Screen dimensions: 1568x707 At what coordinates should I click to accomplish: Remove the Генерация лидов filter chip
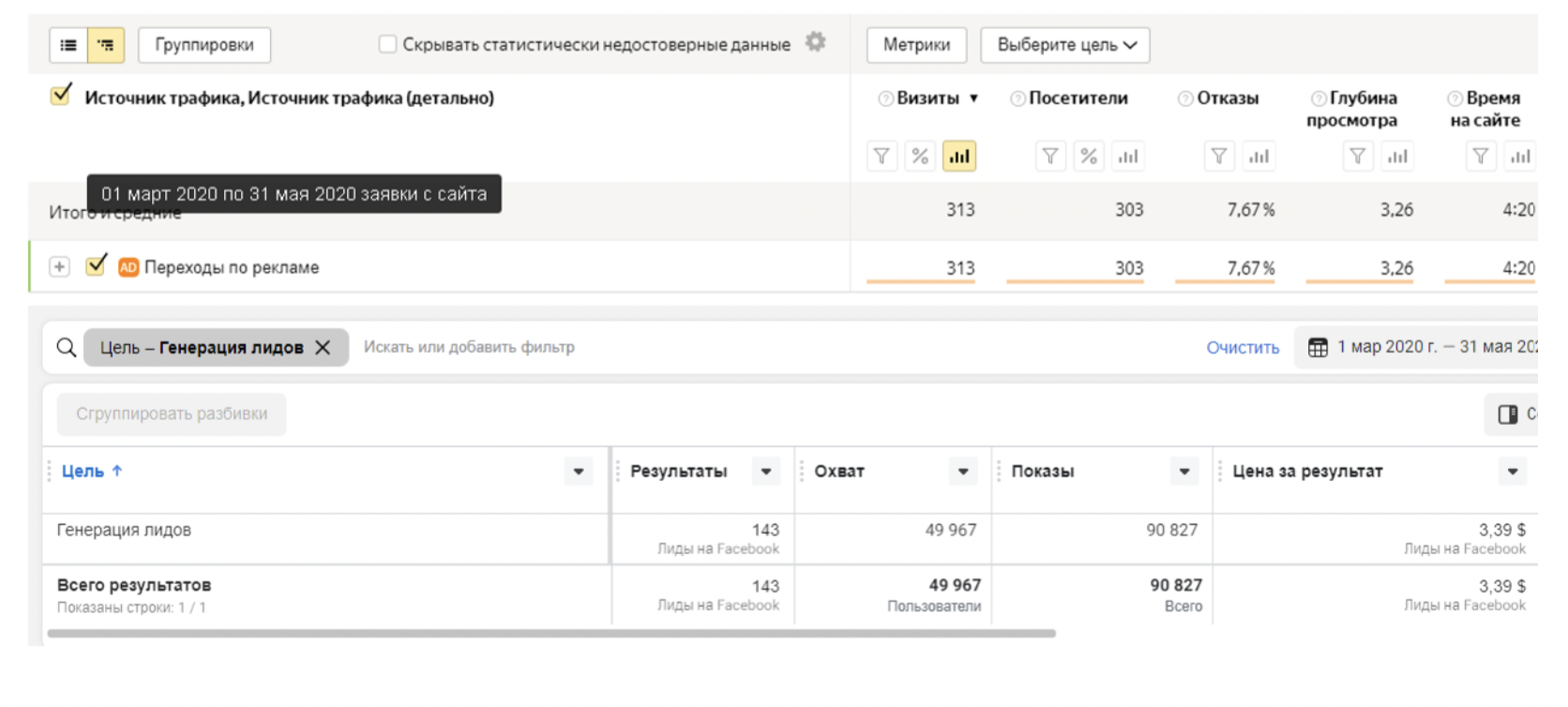[323, 348]
